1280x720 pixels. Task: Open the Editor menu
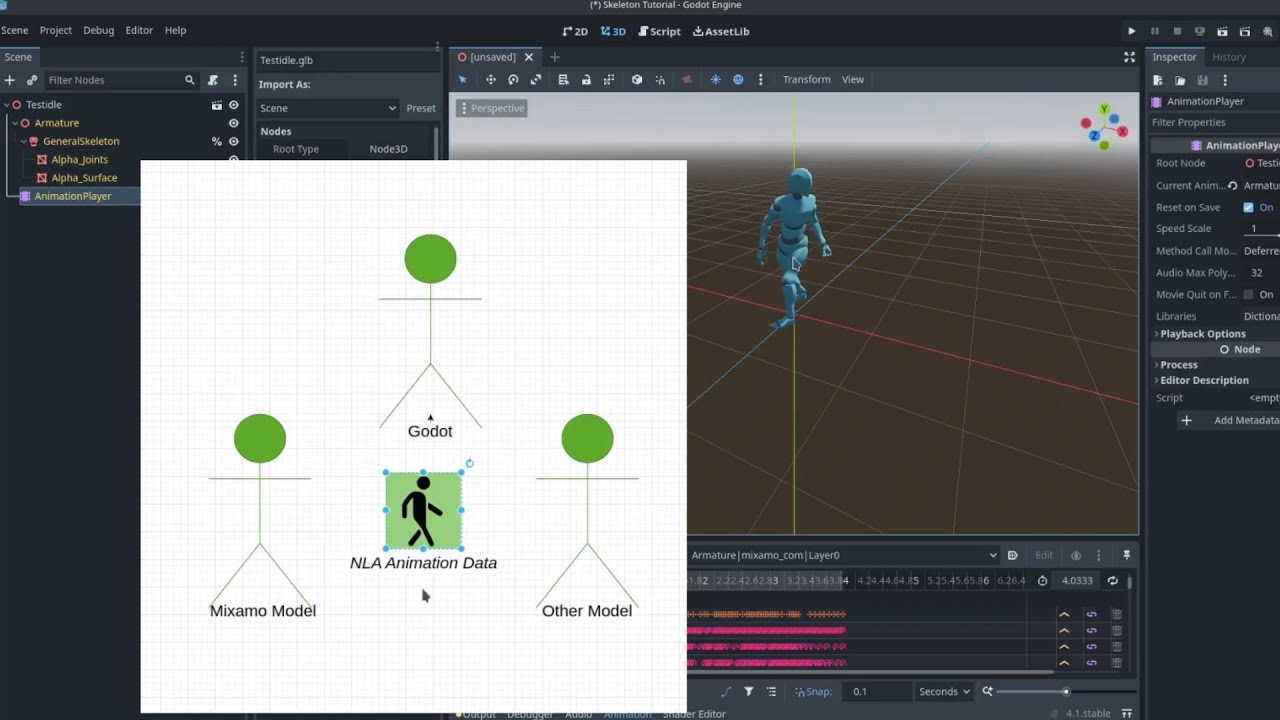click(139, 30)
